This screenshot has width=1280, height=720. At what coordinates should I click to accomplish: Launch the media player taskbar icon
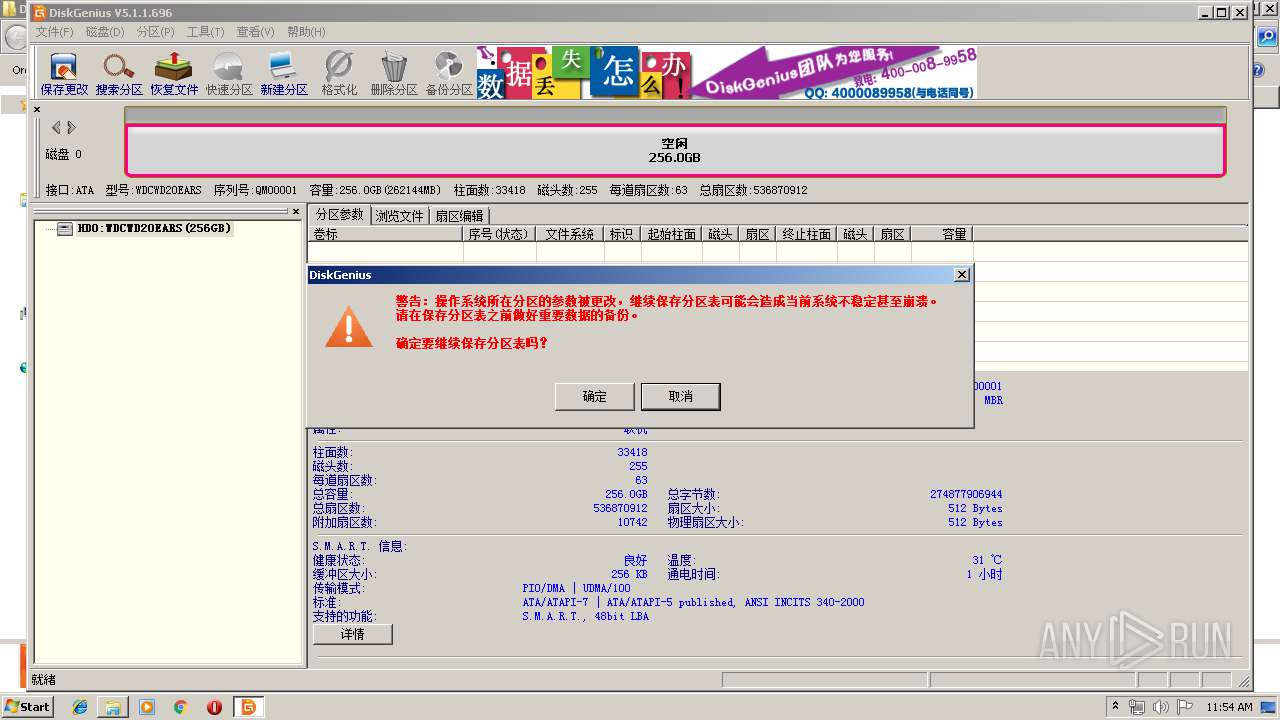tap(147, 707)
